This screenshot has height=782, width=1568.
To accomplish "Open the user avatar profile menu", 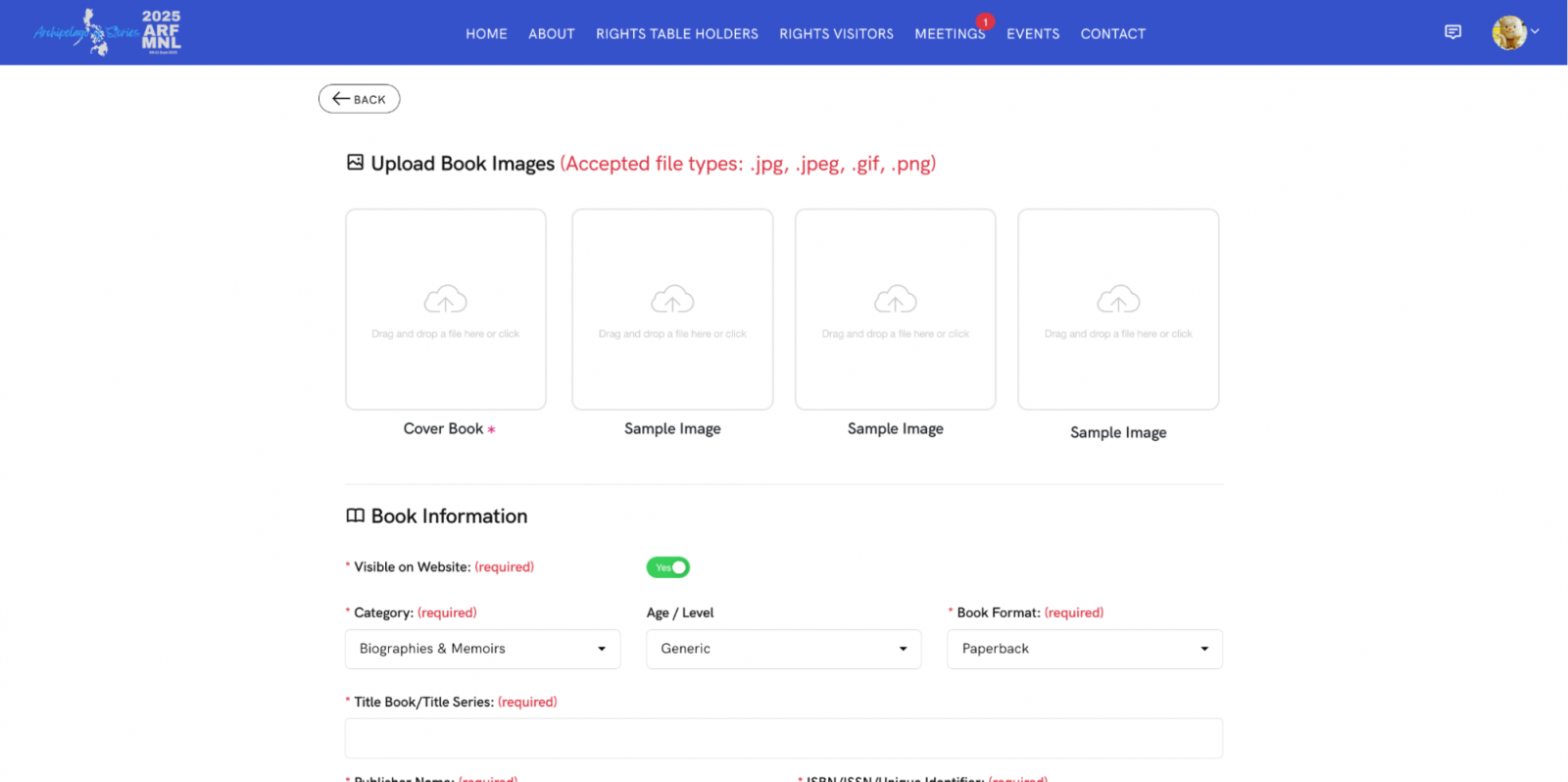I will (x=1515, y=32).
